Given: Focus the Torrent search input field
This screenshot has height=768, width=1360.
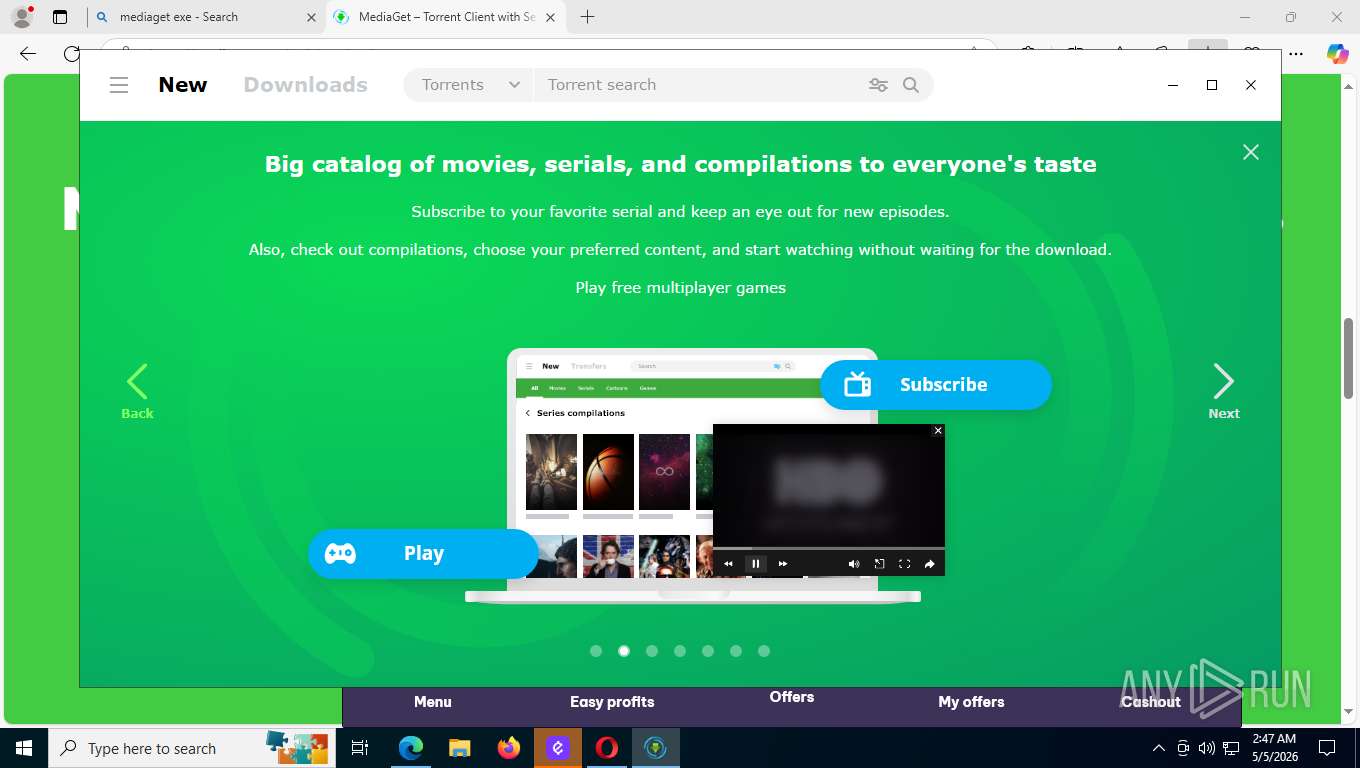Looking at the screenshot, I should point(700,85).
